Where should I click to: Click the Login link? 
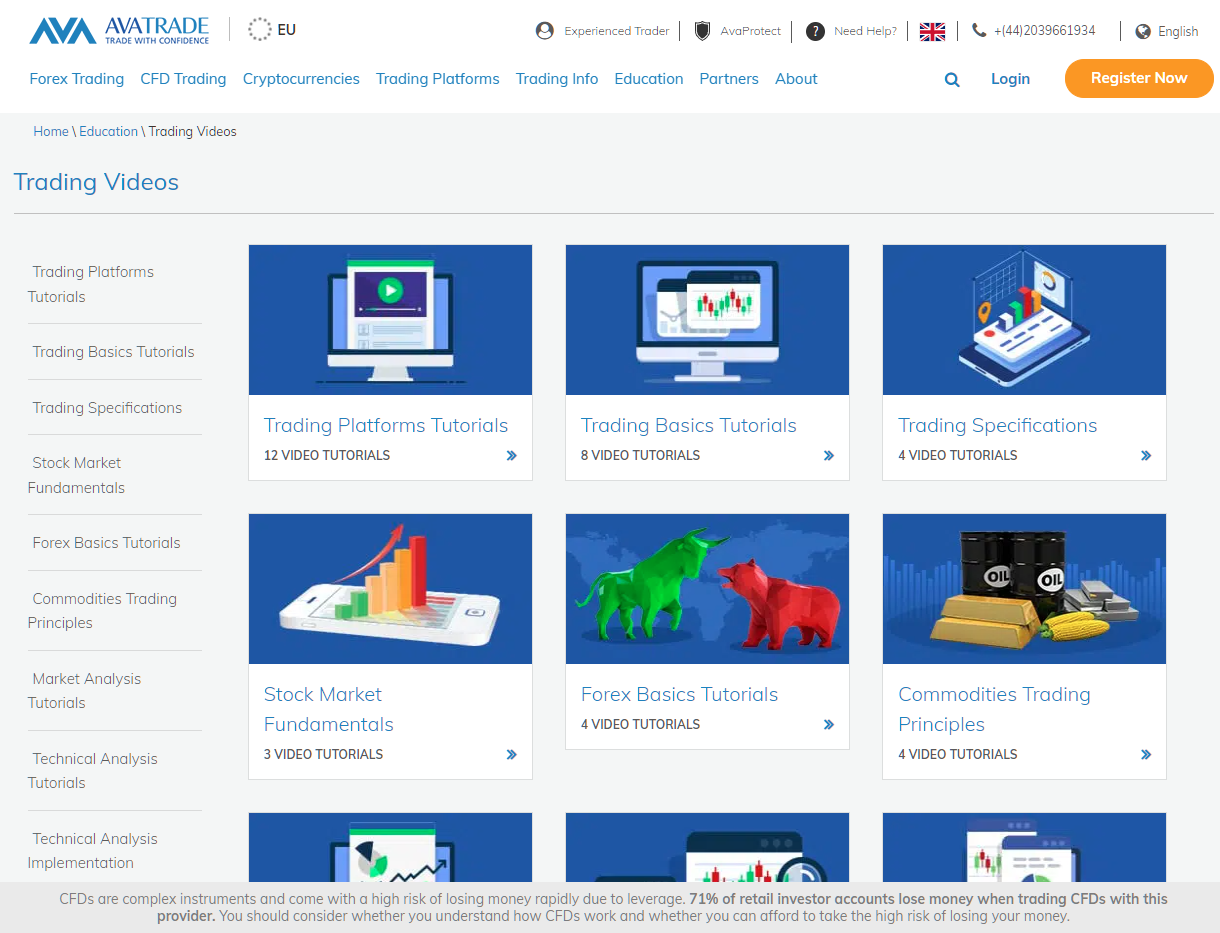click(1010, 79)
